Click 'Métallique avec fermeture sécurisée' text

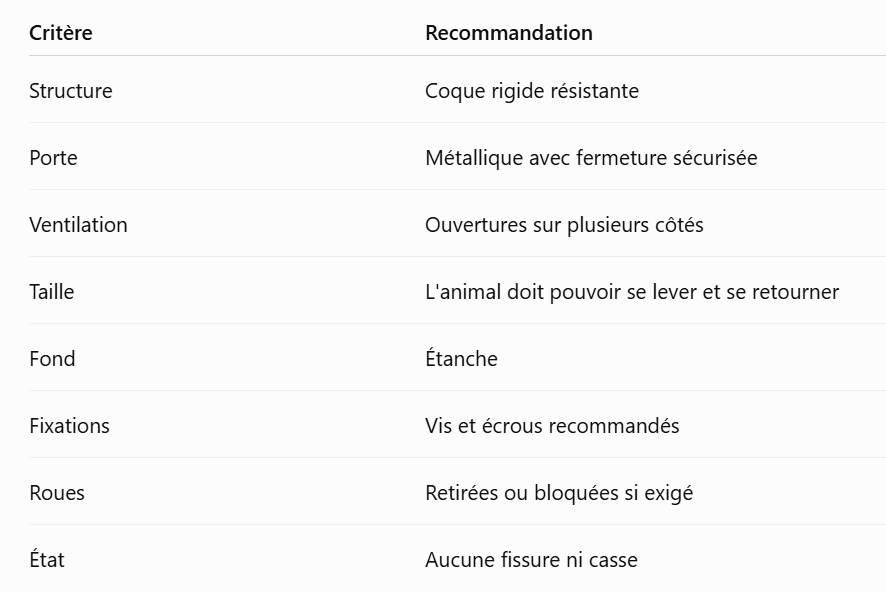click(x=591, y=158)
